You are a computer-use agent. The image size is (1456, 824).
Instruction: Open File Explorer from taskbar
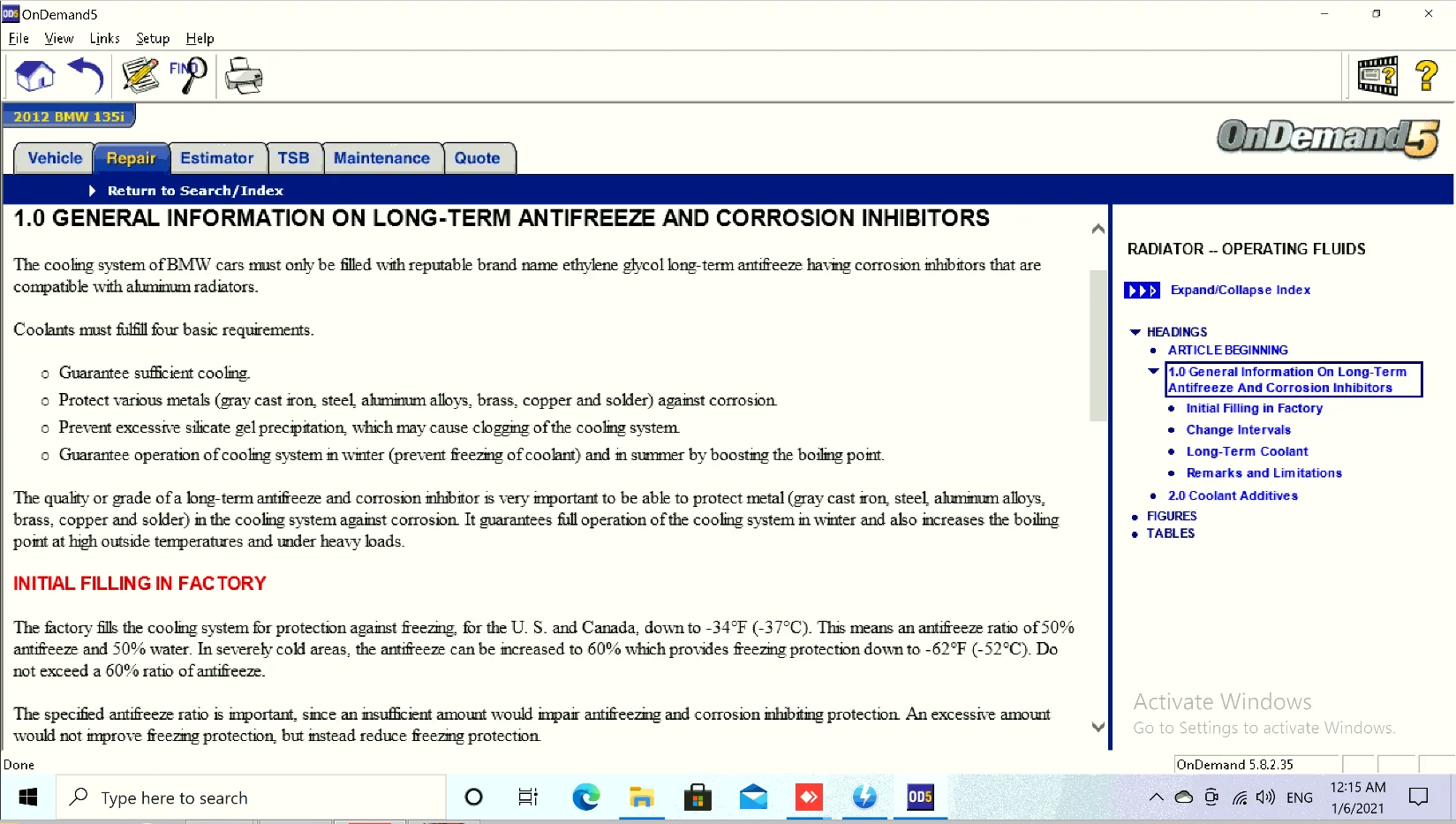click(x=642, y=798)
